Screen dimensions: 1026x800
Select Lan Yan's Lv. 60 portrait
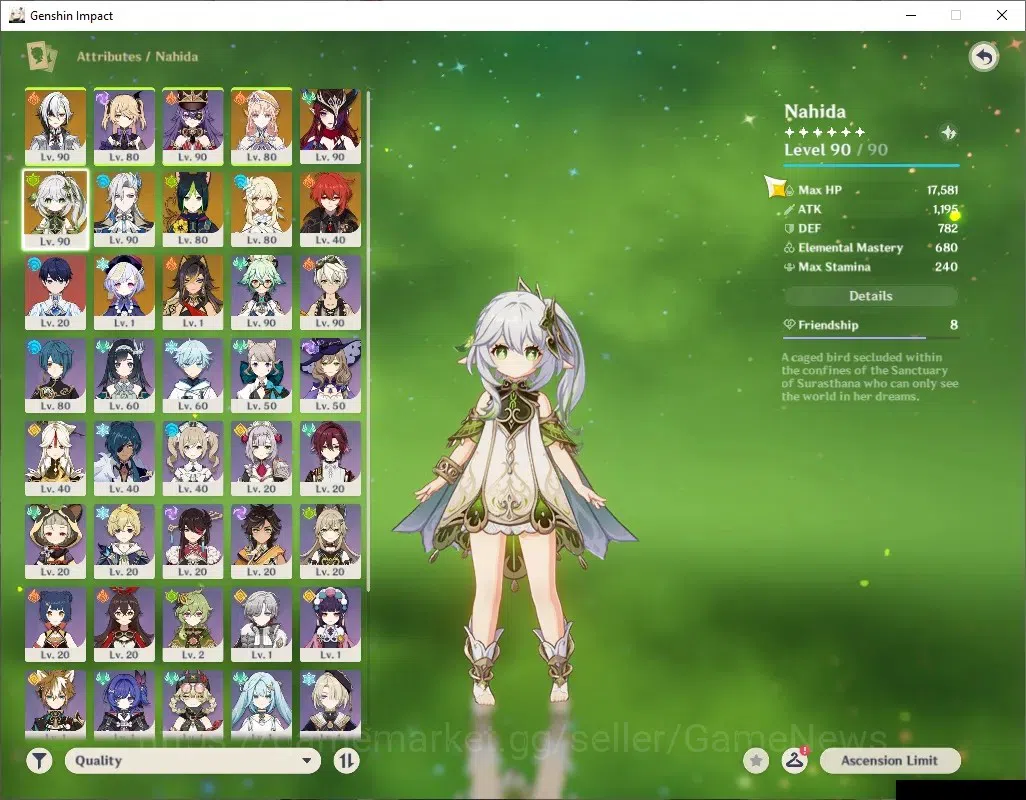coord(124,375)
